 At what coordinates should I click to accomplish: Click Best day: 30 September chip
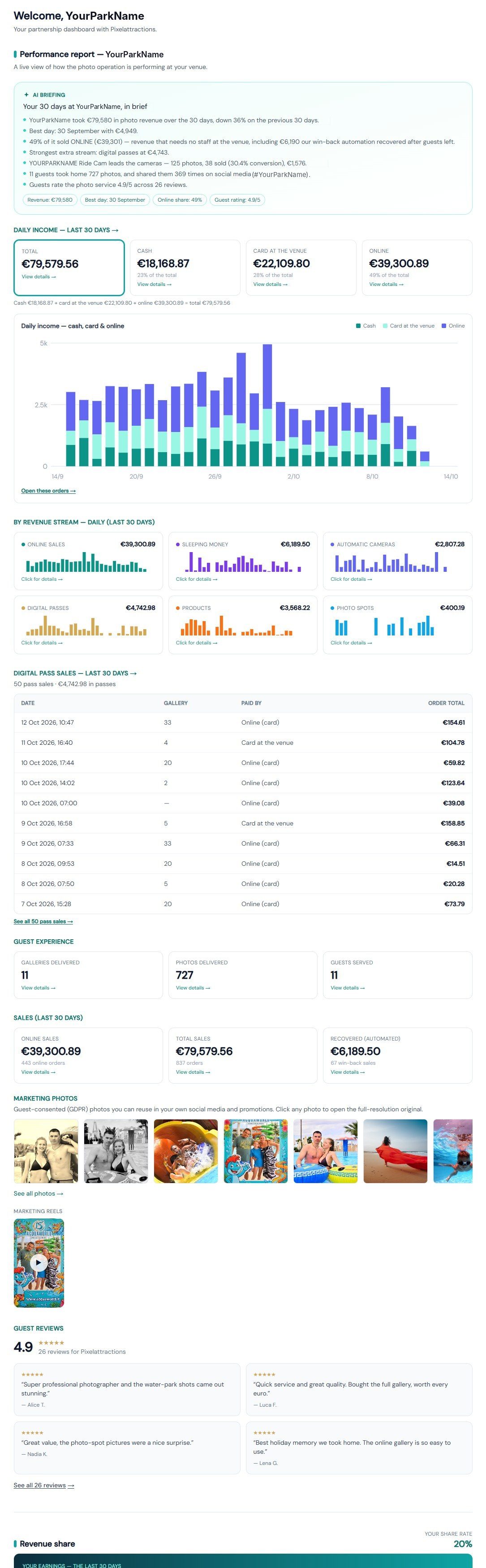click(115, 200)
